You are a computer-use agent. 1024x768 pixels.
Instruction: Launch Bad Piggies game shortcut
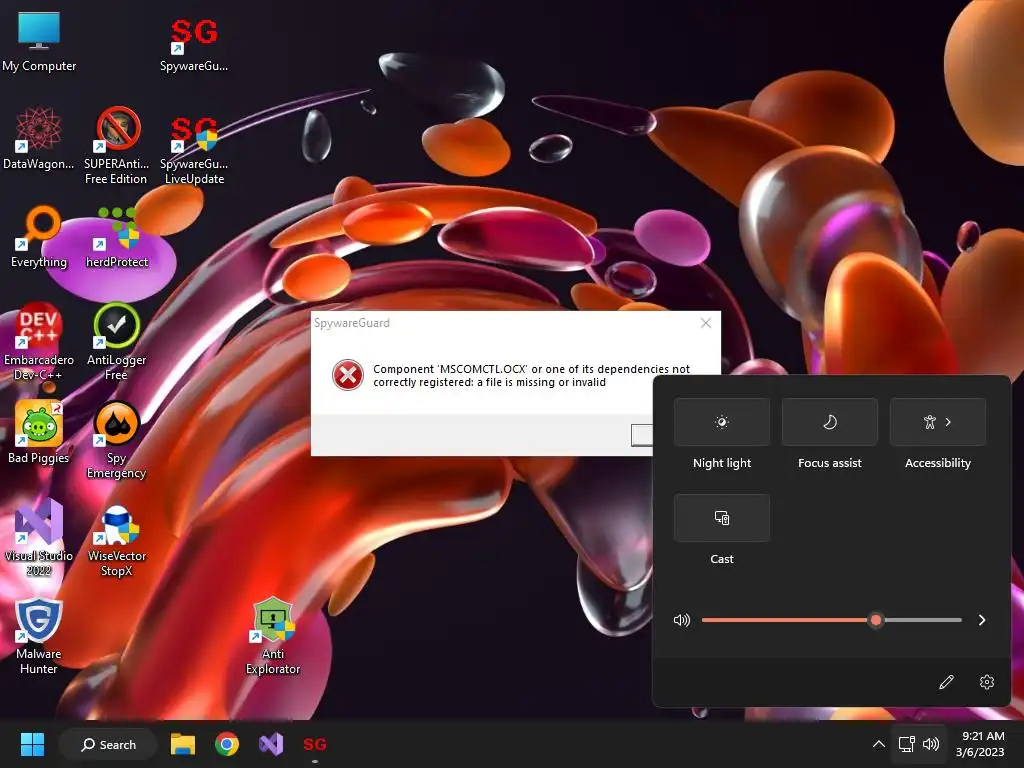39,432
